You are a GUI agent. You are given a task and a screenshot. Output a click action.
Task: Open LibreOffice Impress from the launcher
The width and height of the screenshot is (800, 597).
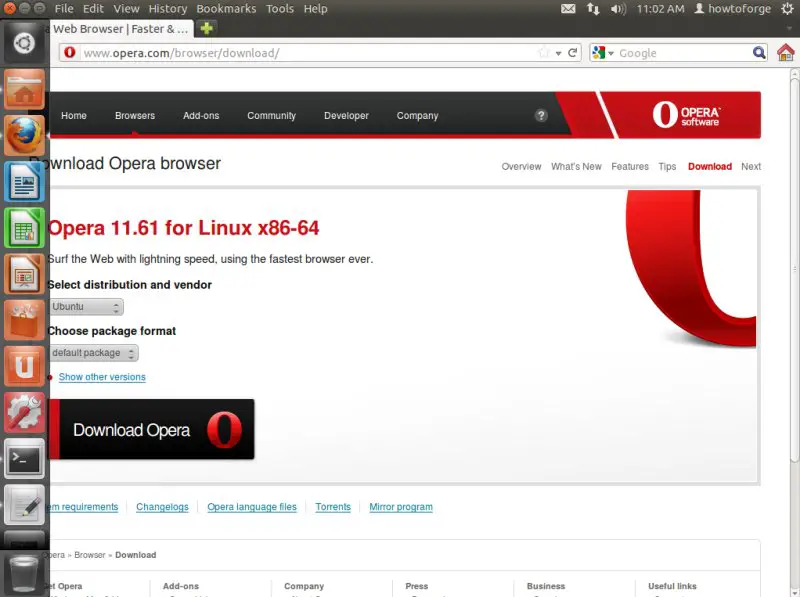pos(24,274)
